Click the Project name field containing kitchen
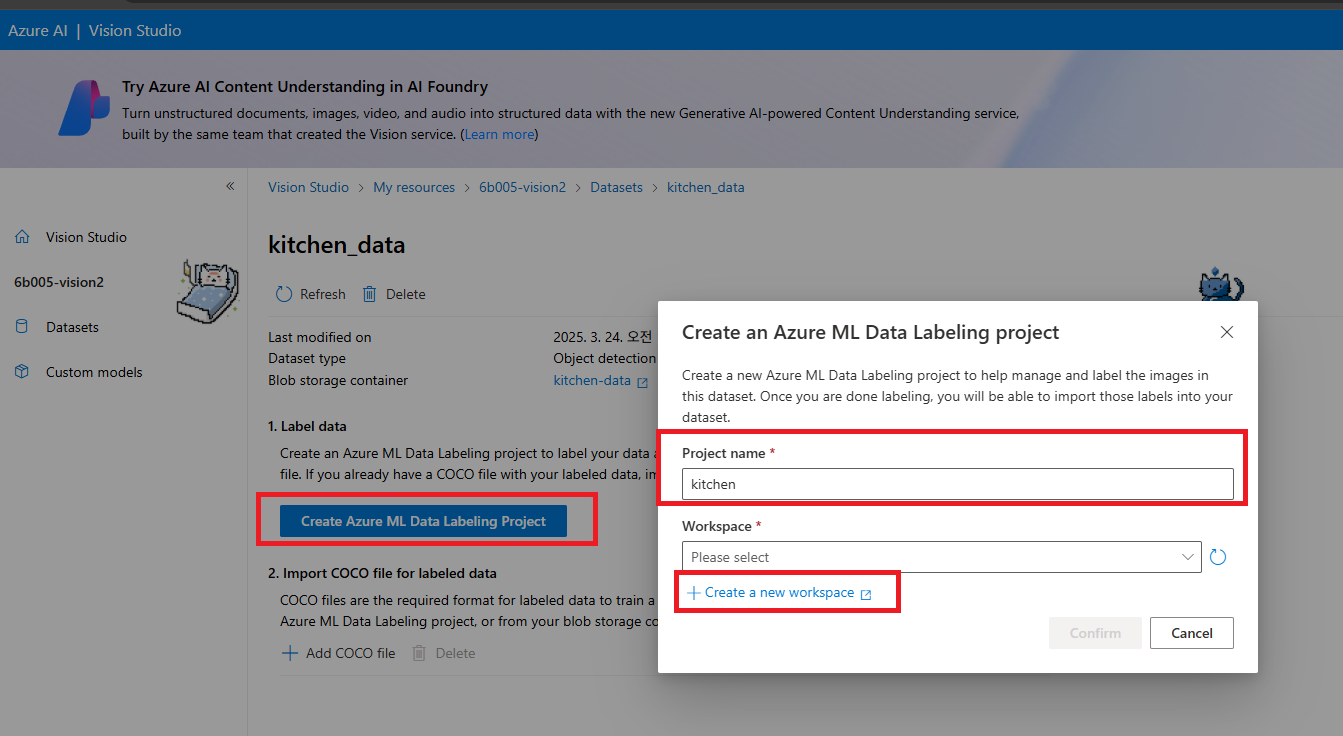Screen dimensions: 1343x736 pos(957,484)
